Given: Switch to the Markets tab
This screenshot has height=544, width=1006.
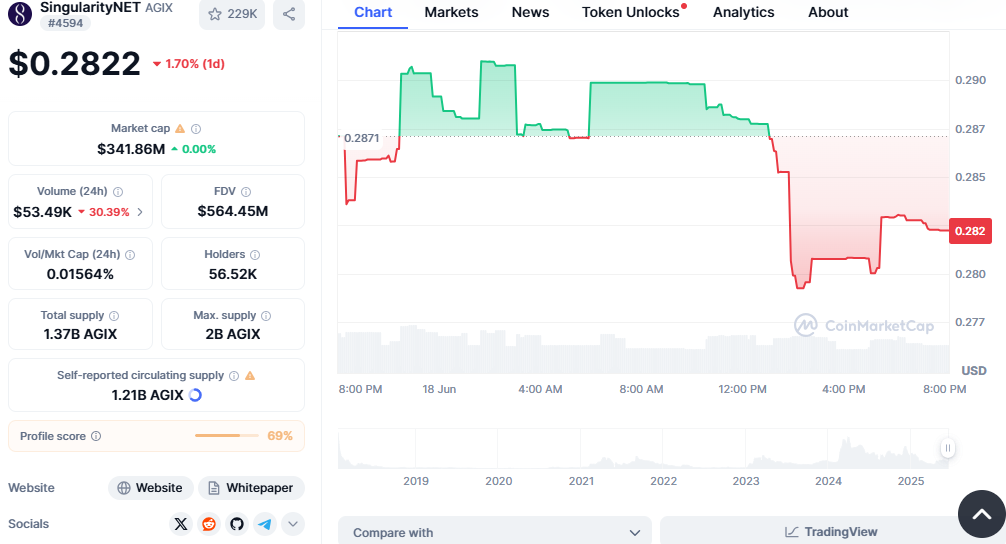Looking at the screenshot, I should pos(452,12).
